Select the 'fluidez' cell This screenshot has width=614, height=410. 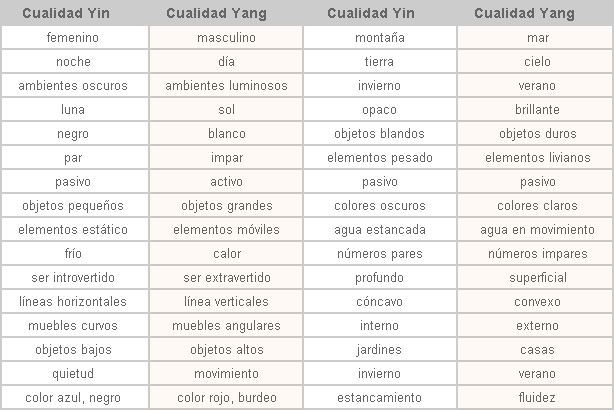coord(537,398)
